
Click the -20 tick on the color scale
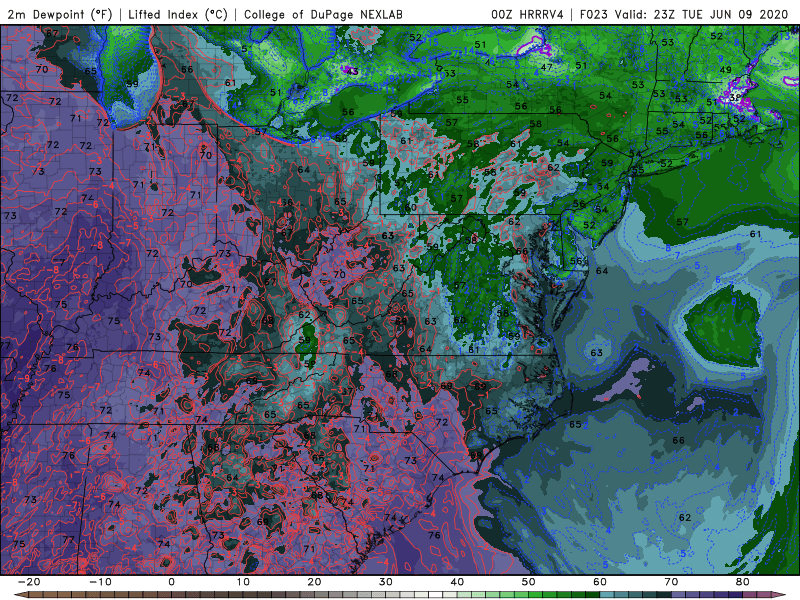click(29, 582)
